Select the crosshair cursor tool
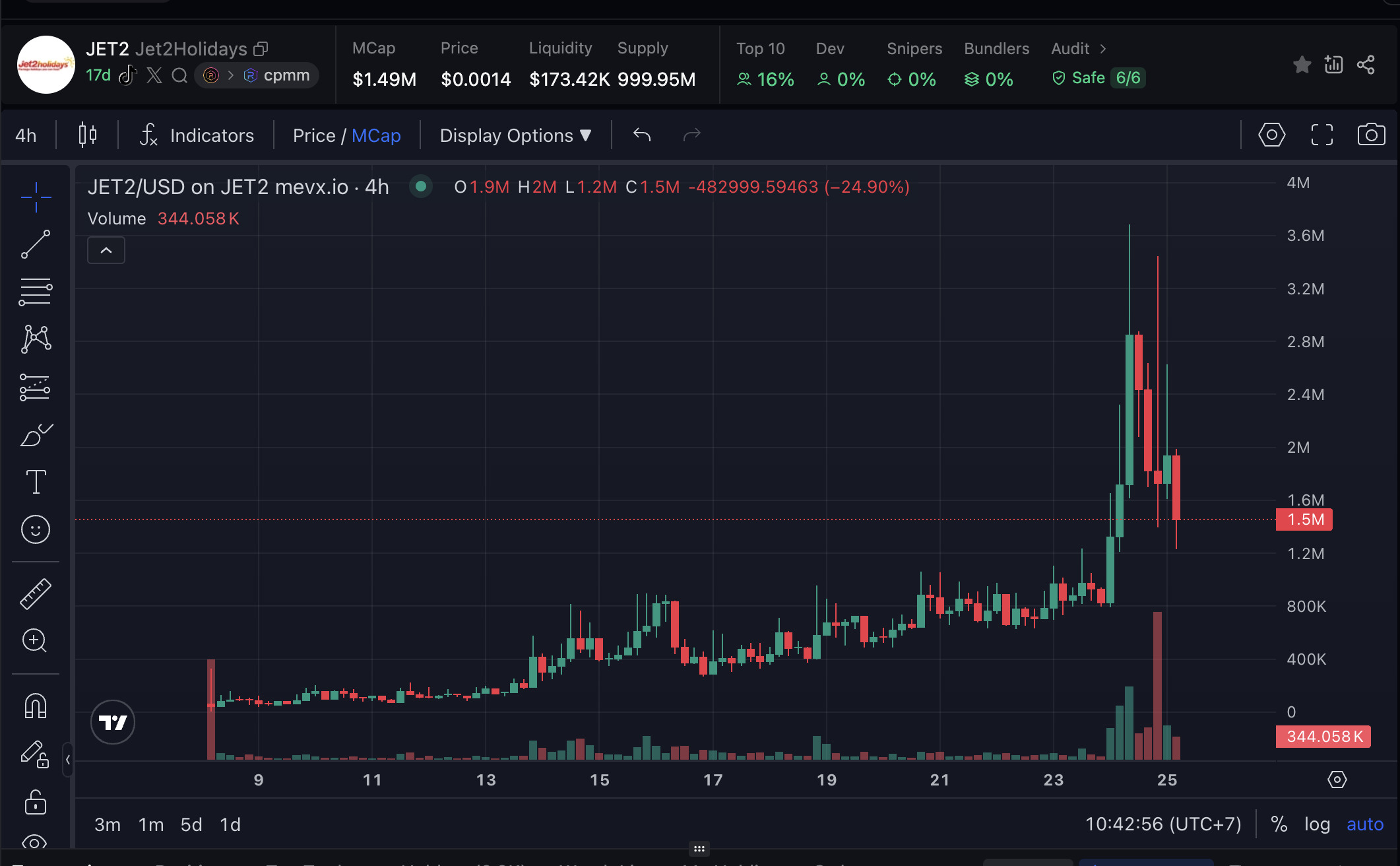Screen dimensions: 1400x866 click(36, 197)
